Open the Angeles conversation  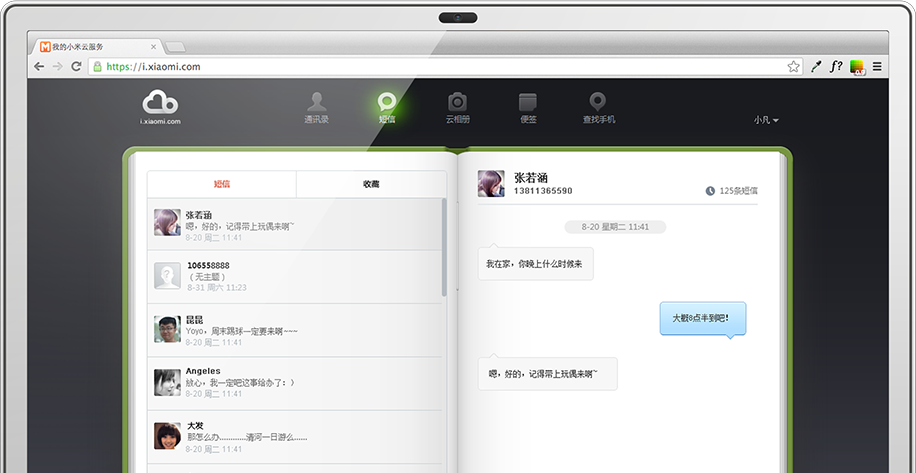[295, 383]
